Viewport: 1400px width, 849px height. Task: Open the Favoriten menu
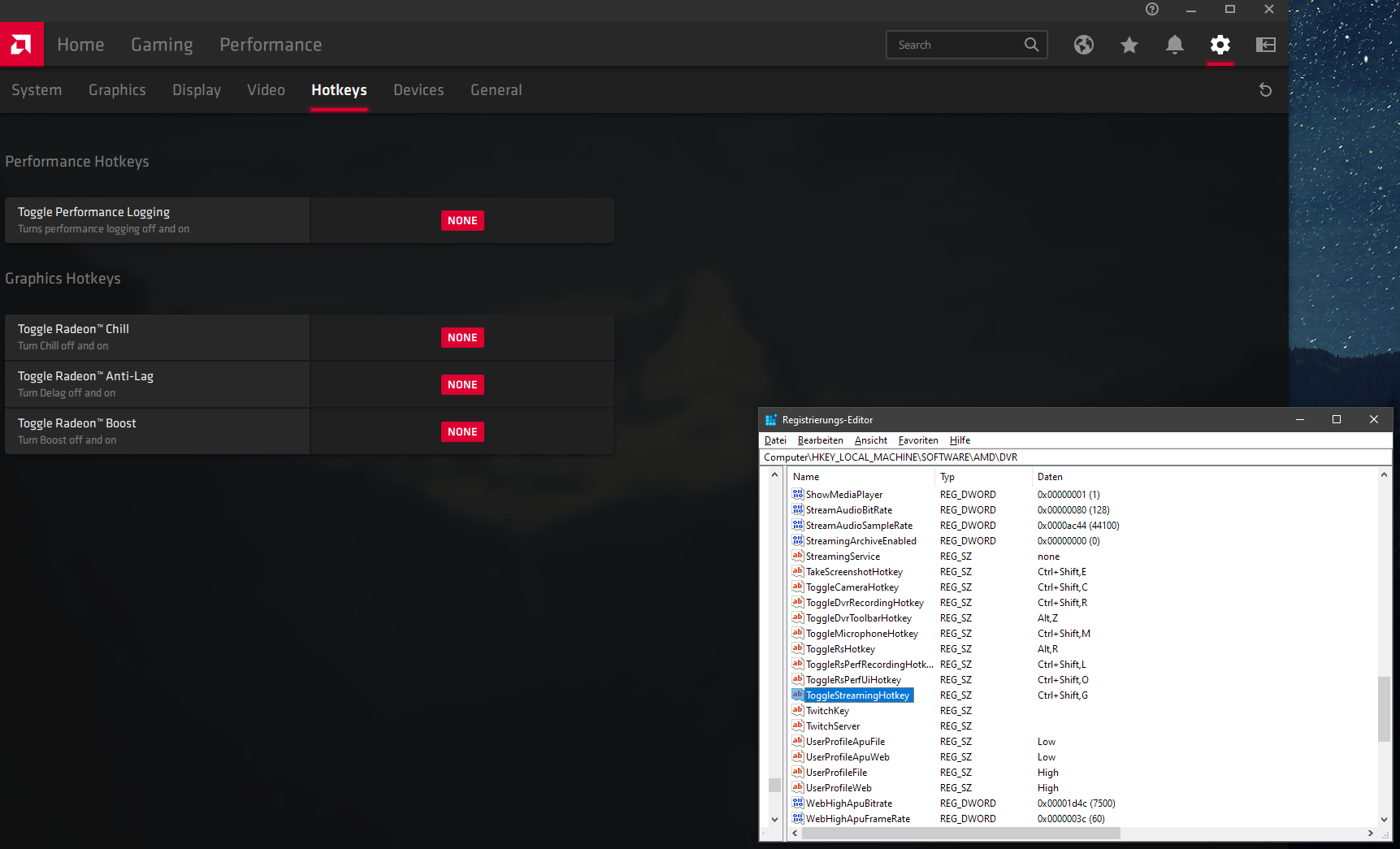[x=918, y=440]
